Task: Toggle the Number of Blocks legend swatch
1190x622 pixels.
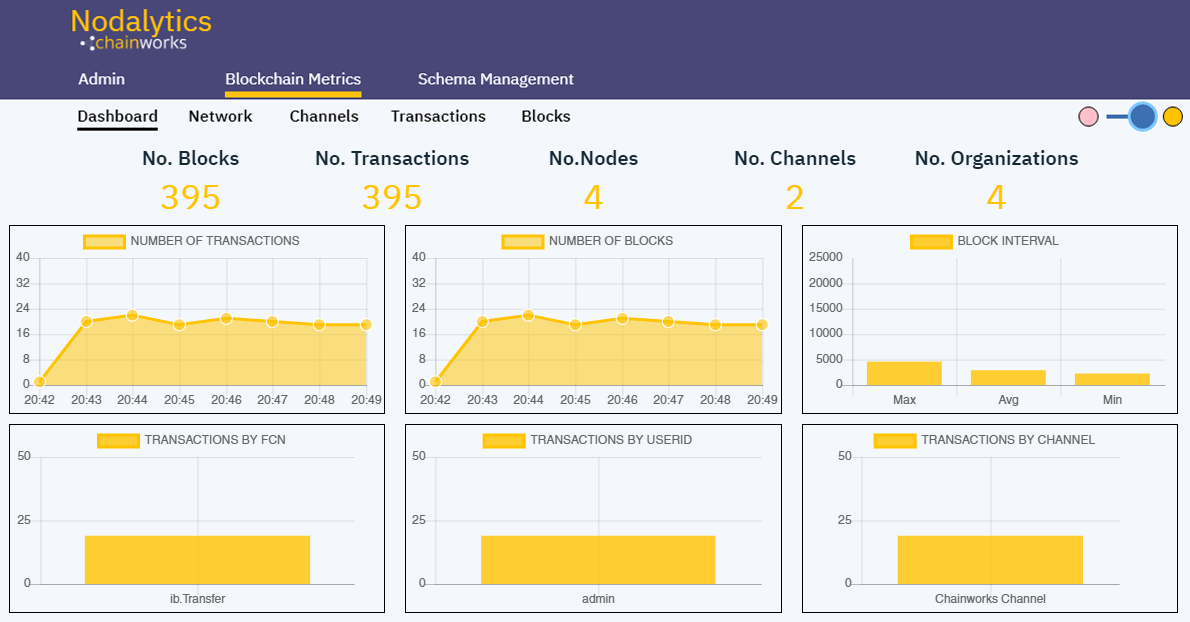Action: coord(522,241)
